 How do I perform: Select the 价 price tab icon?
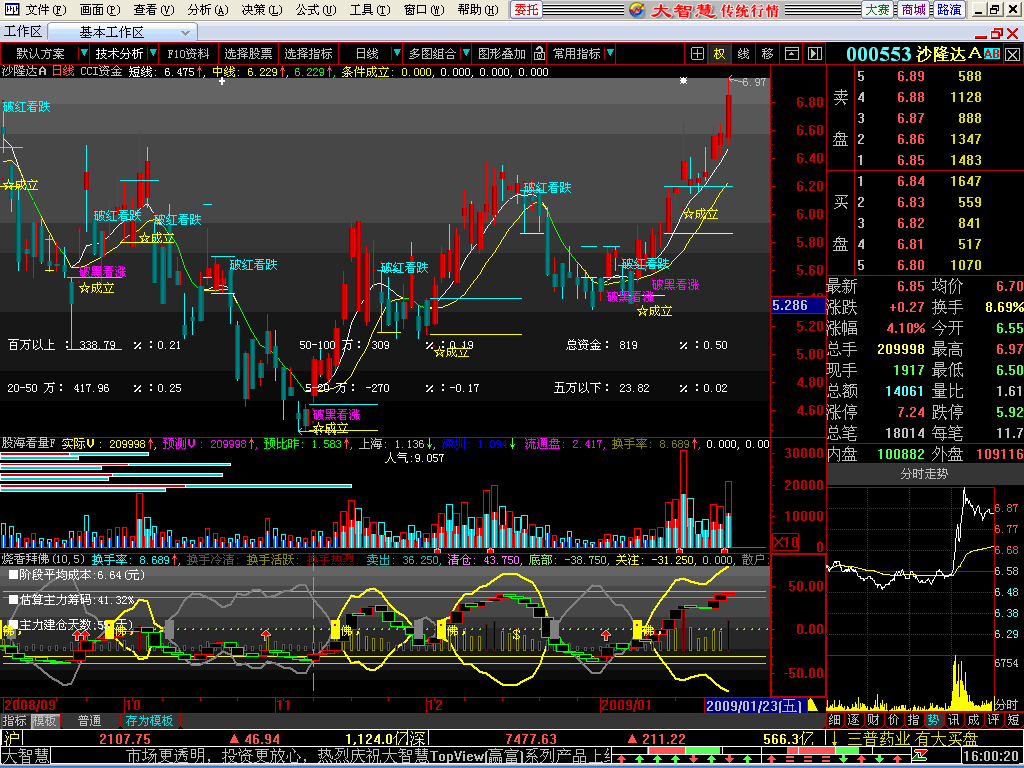(x=894, y=720)
